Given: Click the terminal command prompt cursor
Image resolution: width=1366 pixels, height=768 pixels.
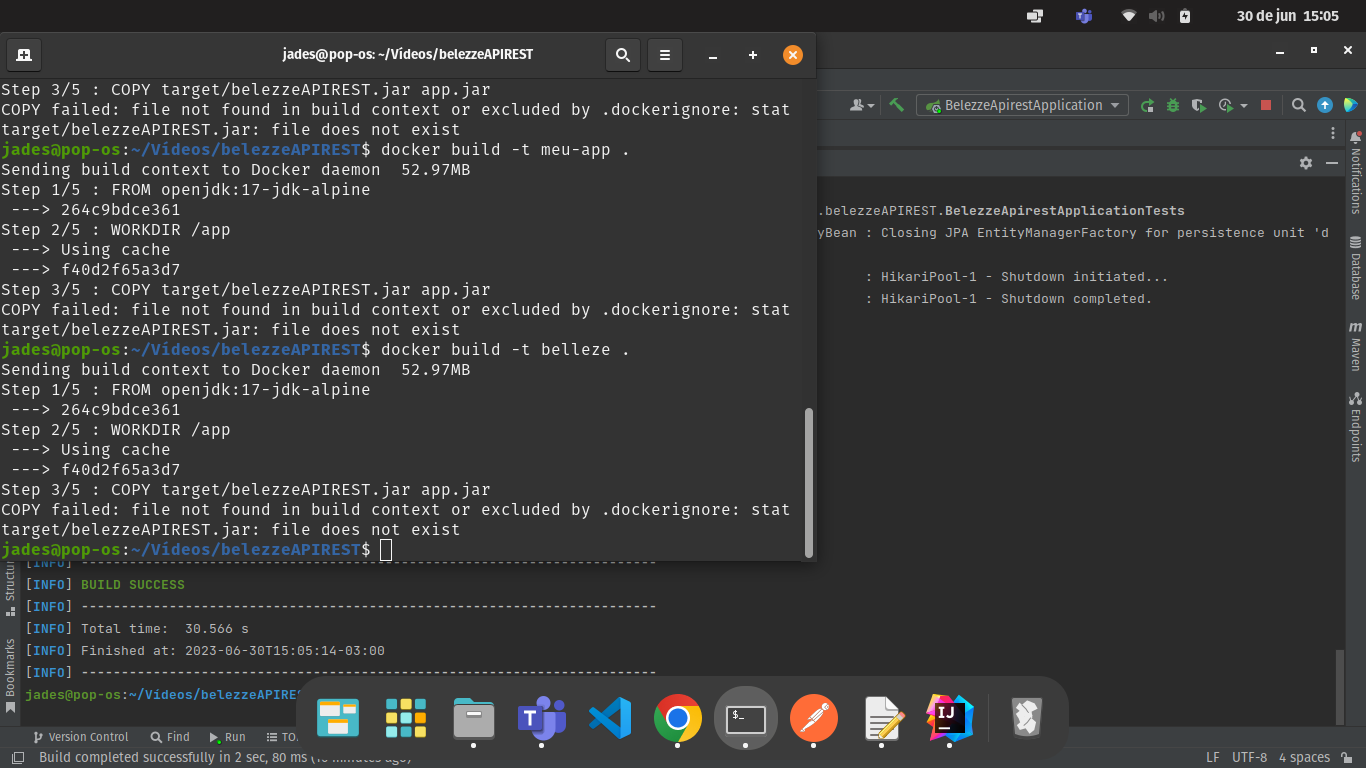Looking at the screenshot, I should pyautogui.click(x=386, y=550).
